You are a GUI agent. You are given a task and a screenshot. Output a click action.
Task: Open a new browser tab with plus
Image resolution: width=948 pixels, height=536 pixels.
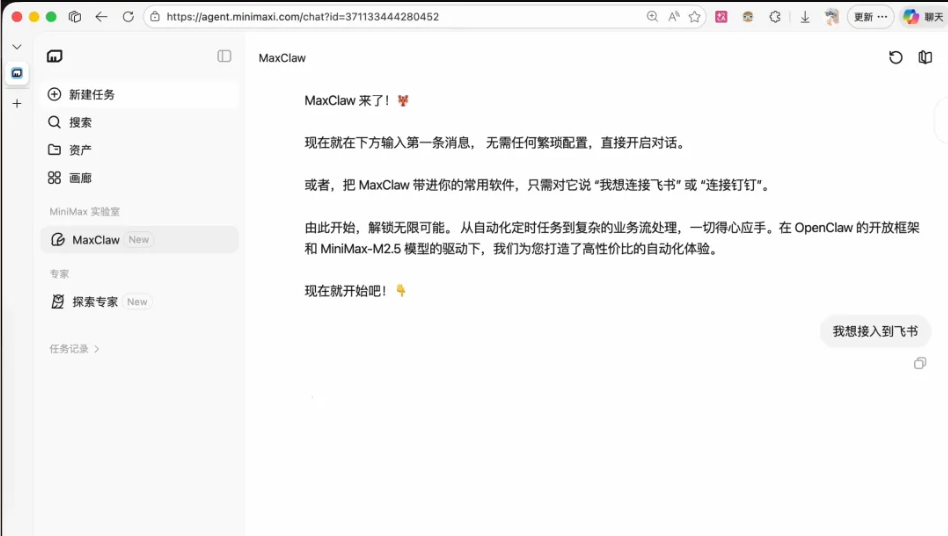(x=17, y=104)
